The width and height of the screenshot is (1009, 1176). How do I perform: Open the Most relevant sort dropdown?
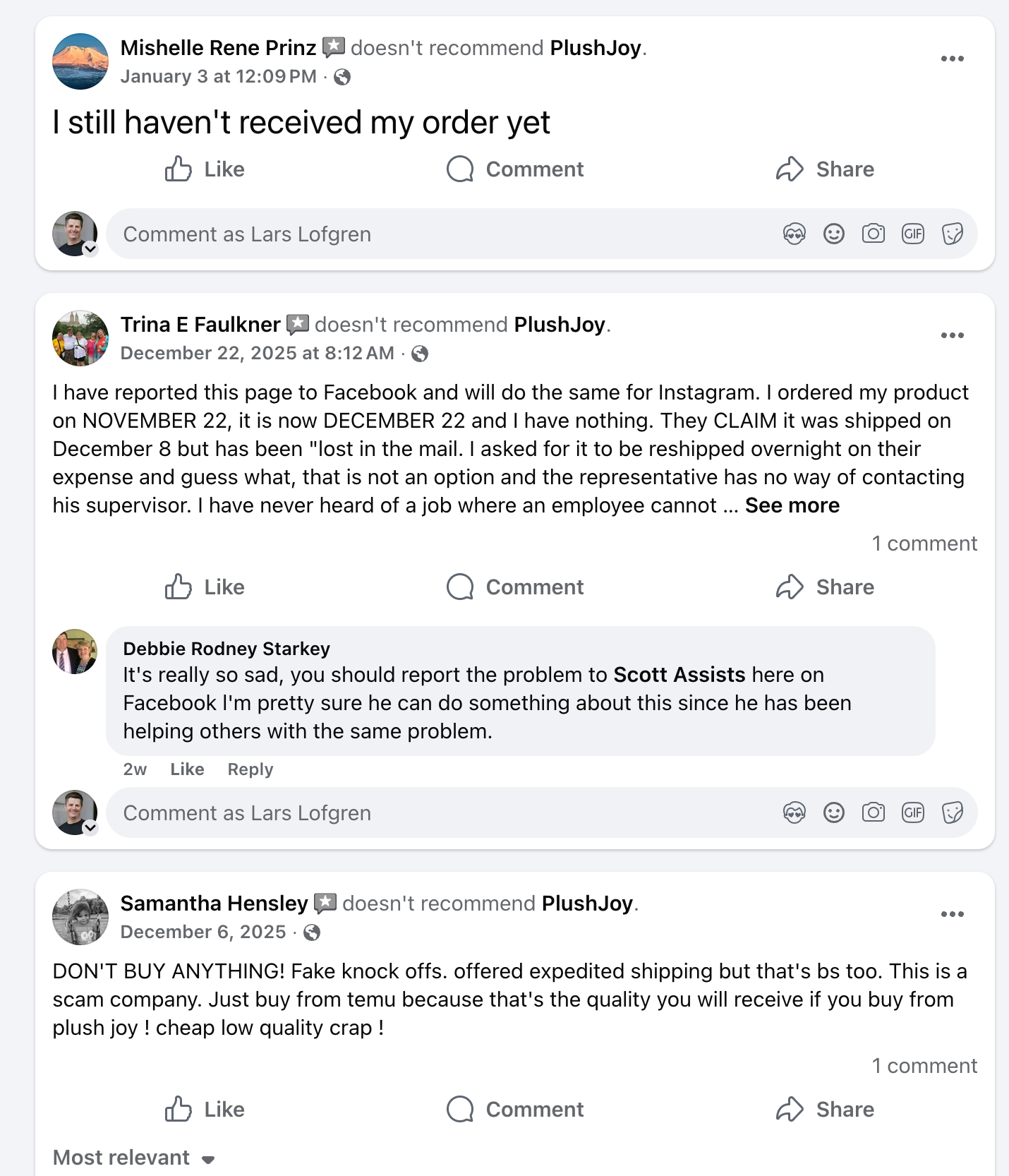(x=133, y=1158)
